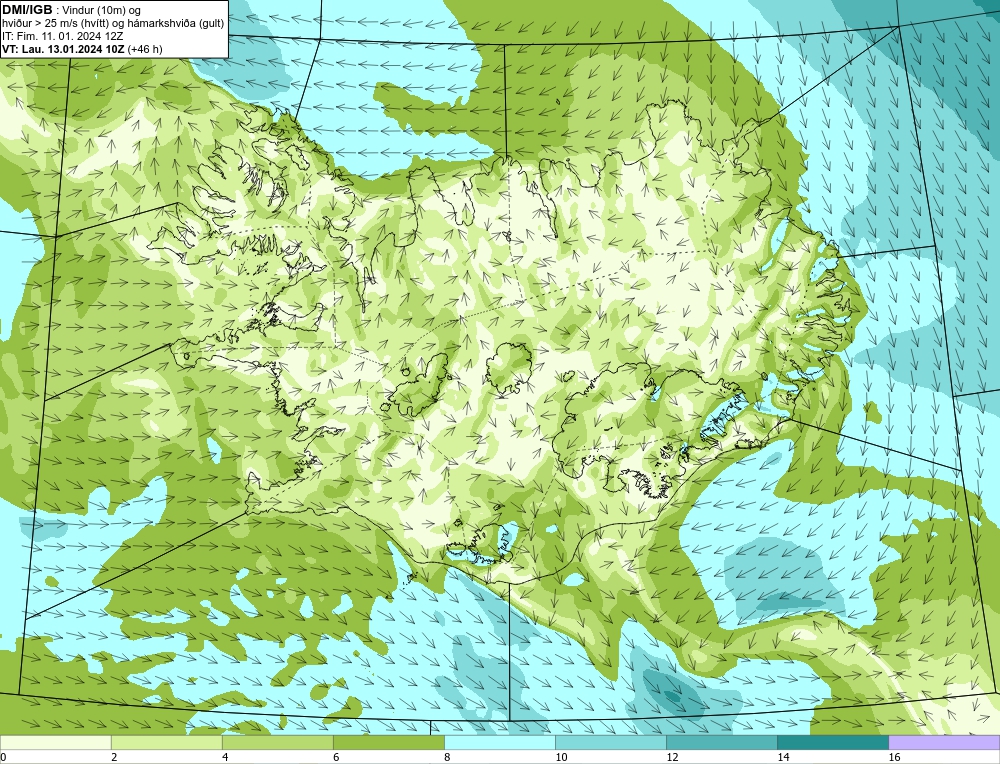Screen dimensions: 1000x764
Task: Click the legend scale label '4'
Action: tap(225, 757)
